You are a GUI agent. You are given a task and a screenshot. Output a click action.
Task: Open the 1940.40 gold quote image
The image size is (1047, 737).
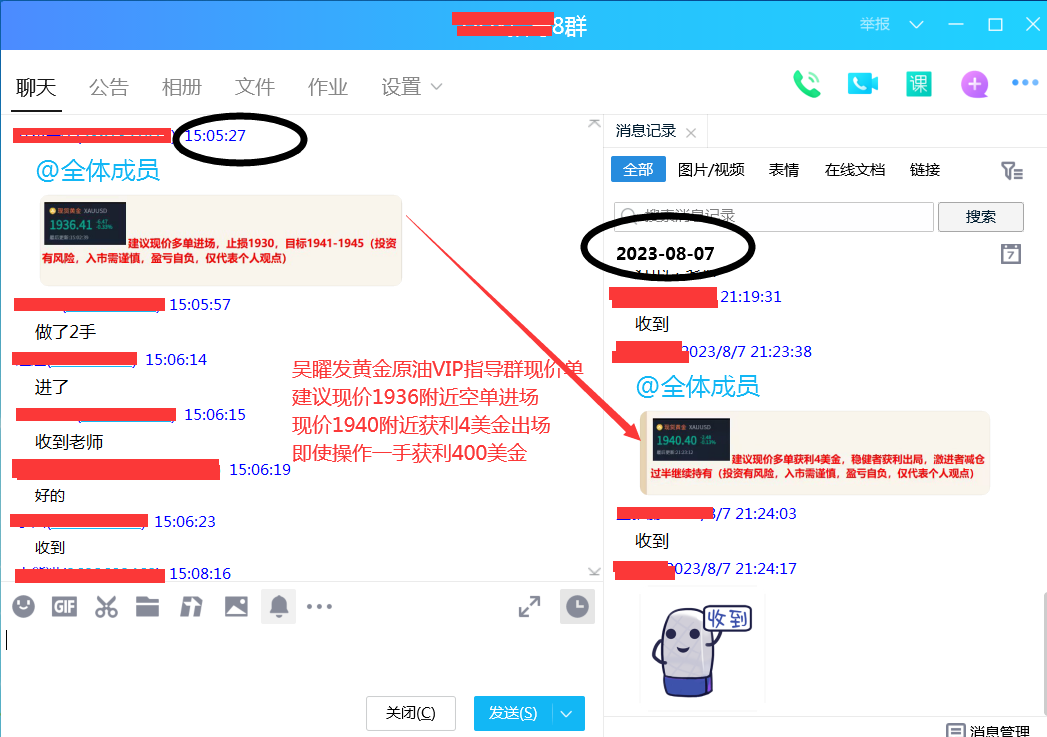(x=692, y=439)
